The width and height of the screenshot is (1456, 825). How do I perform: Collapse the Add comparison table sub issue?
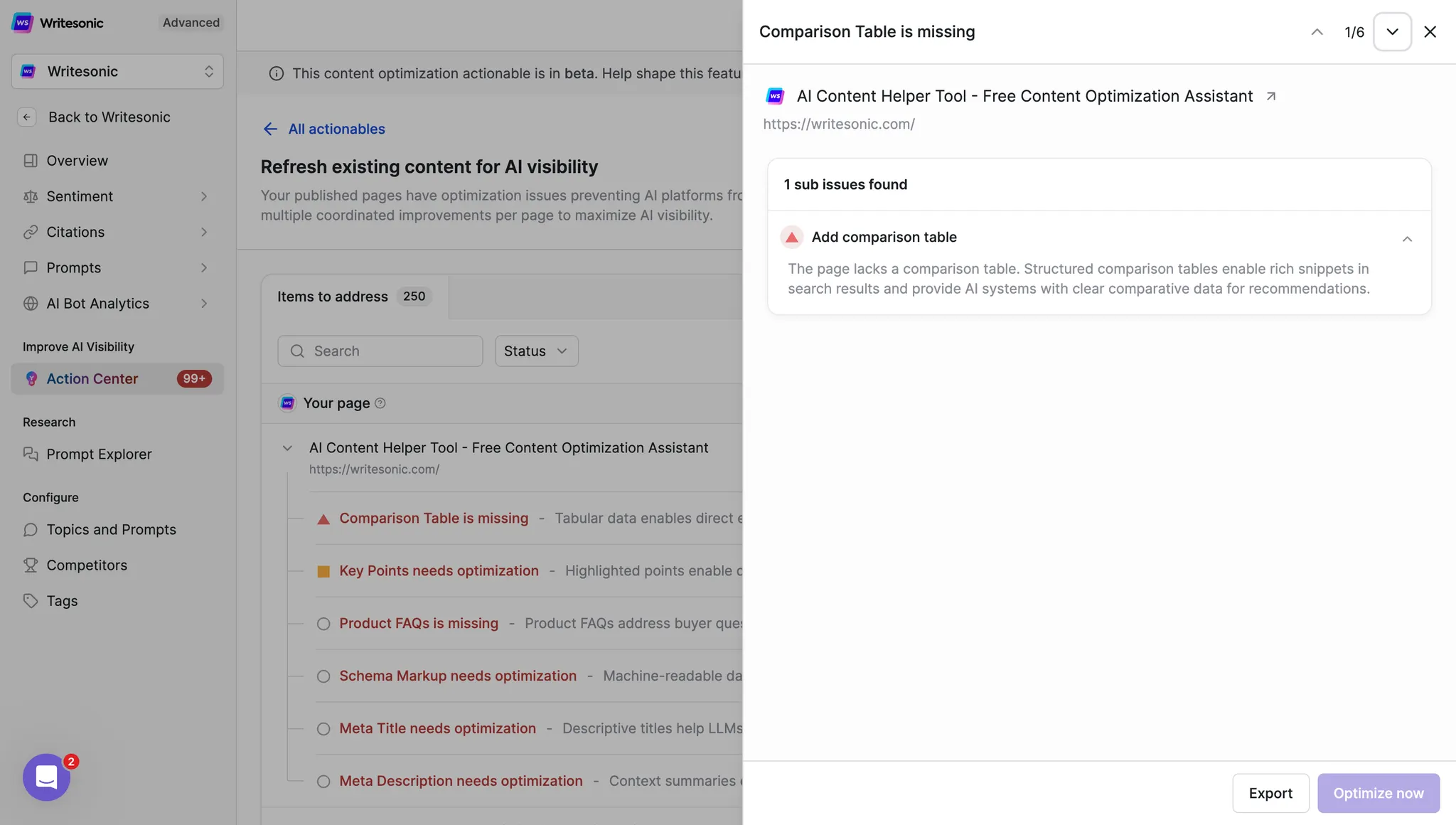pos(1406,238)
